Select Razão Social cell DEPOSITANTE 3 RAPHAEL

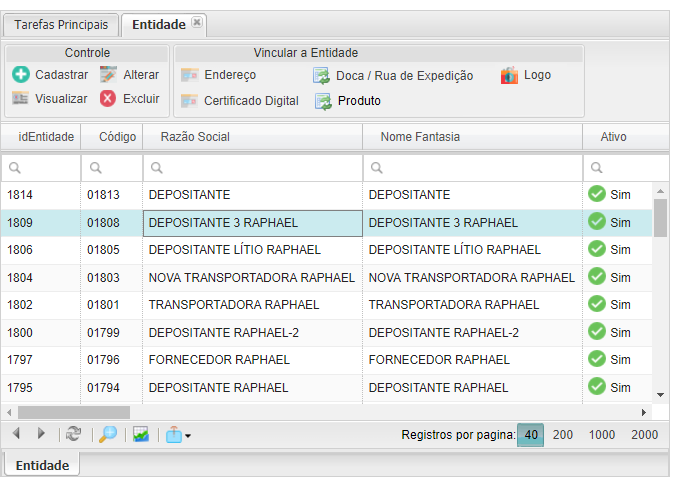point(253,223)
